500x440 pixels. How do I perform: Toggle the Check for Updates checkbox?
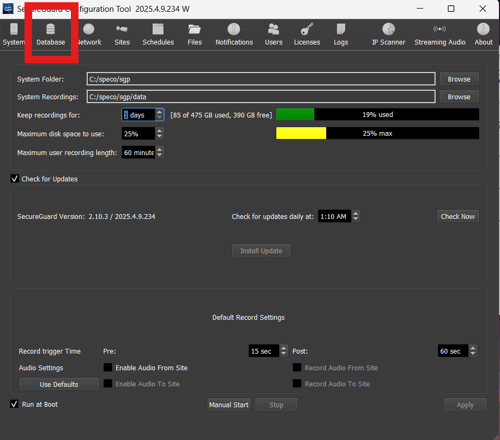coord(15,179)
